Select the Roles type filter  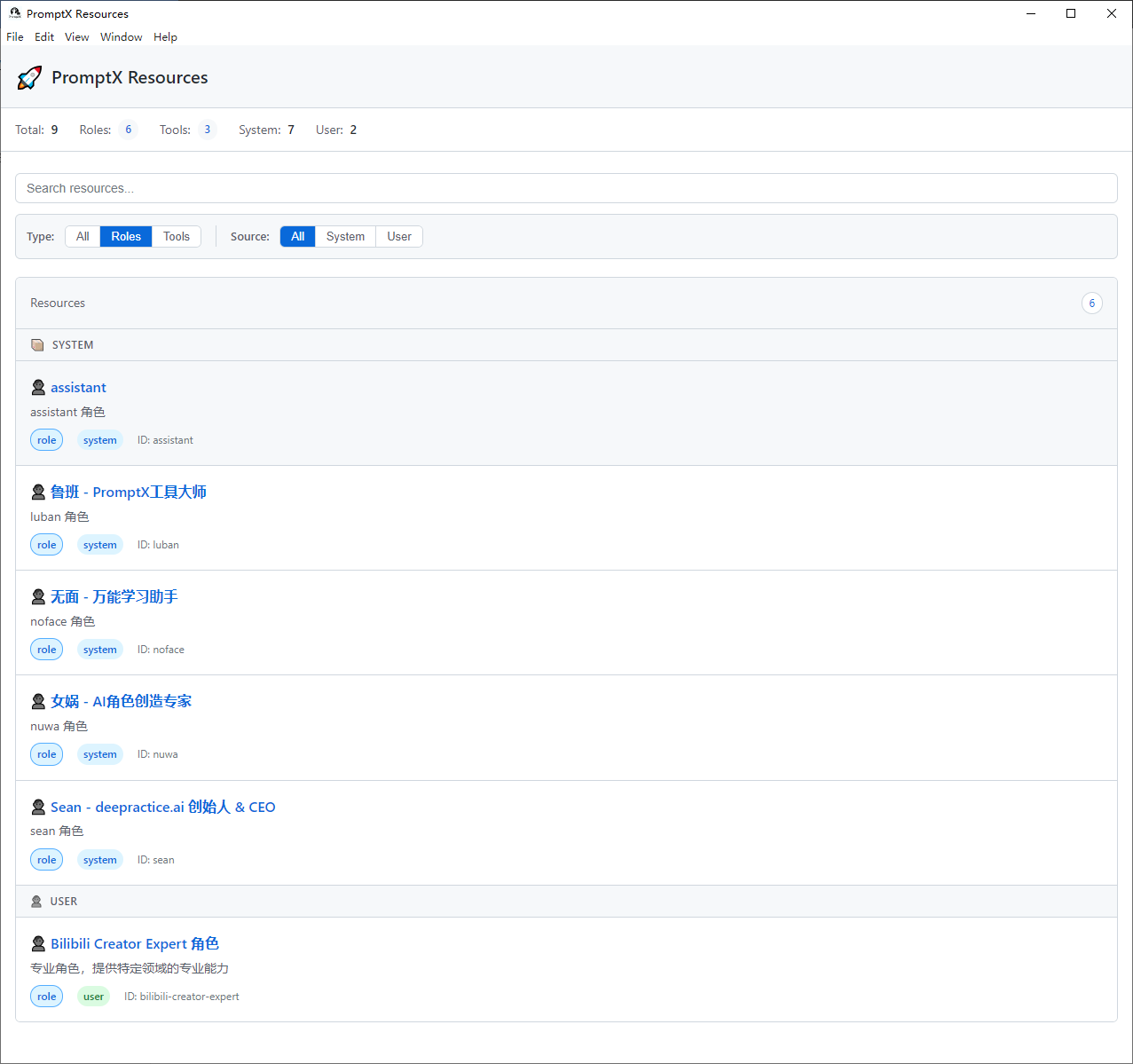(126, 237)
